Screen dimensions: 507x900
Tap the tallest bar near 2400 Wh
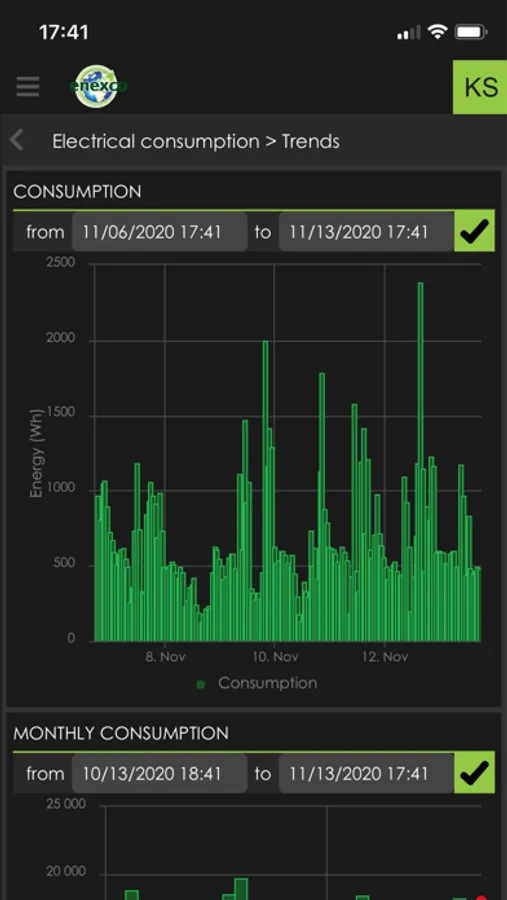tap(421, 461)
